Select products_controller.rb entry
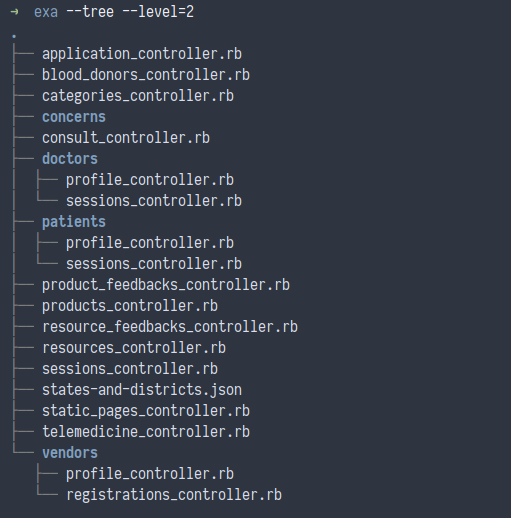 click(130, 306)
